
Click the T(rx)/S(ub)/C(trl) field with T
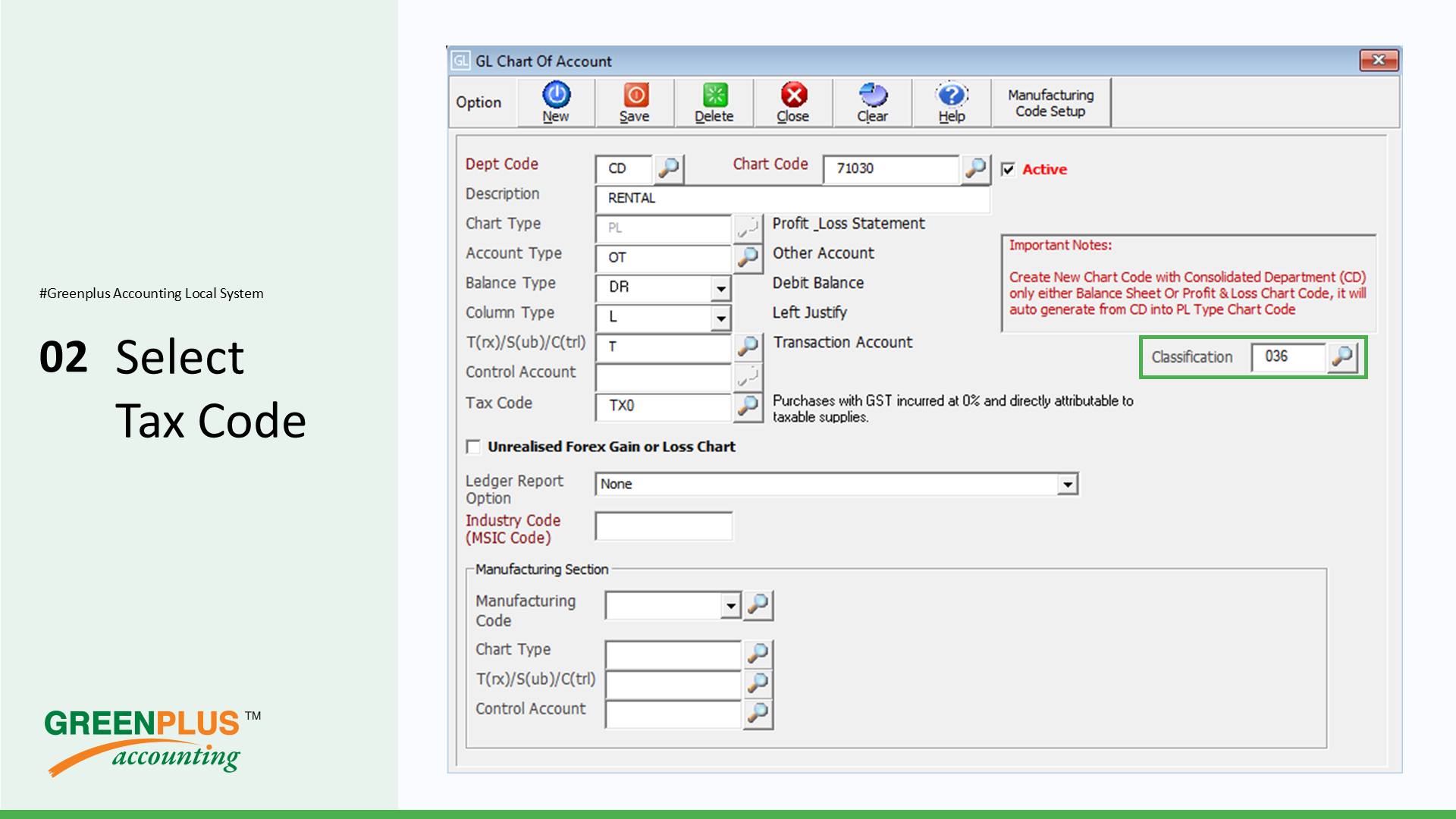coord(664,347)
